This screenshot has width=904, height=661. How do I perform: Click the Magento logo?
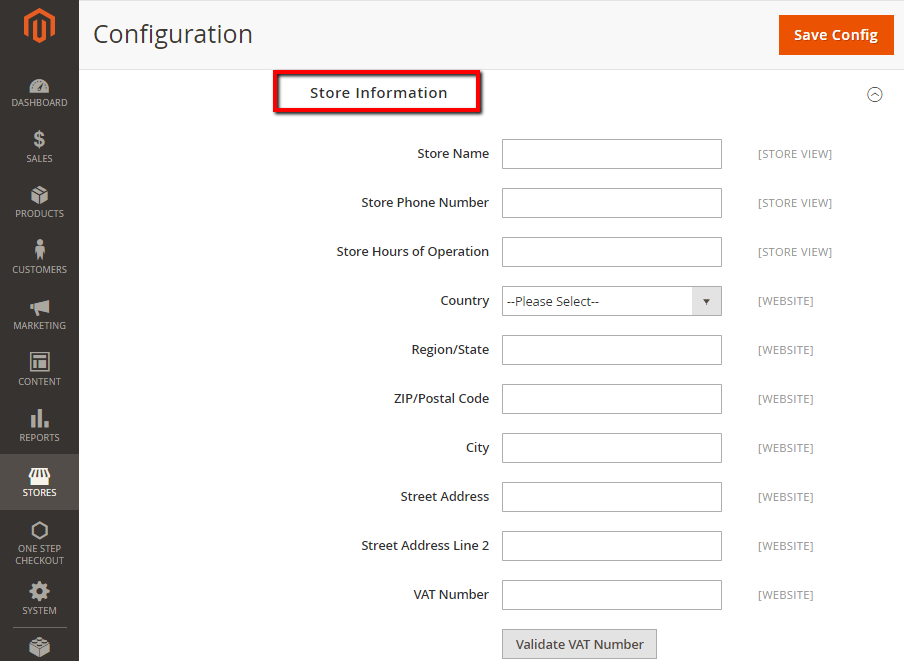[x=39, y=25]
